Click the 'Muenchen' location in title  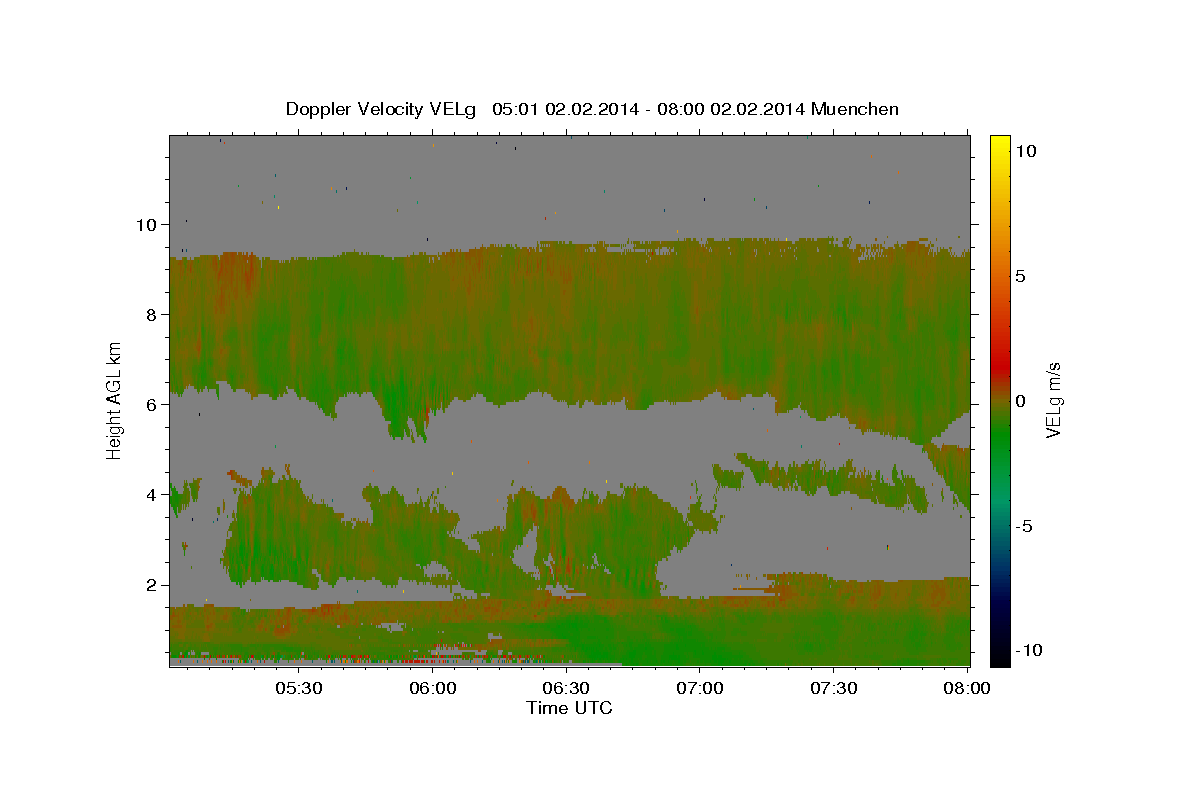[853, 109]
